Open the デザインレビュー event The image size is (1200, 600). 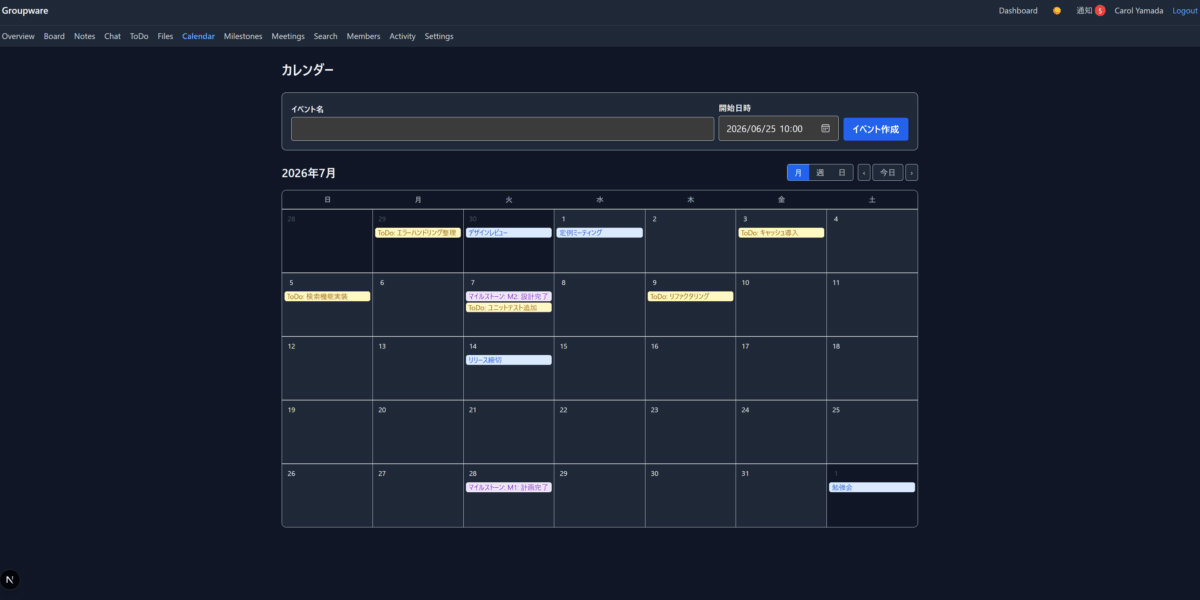508,233
